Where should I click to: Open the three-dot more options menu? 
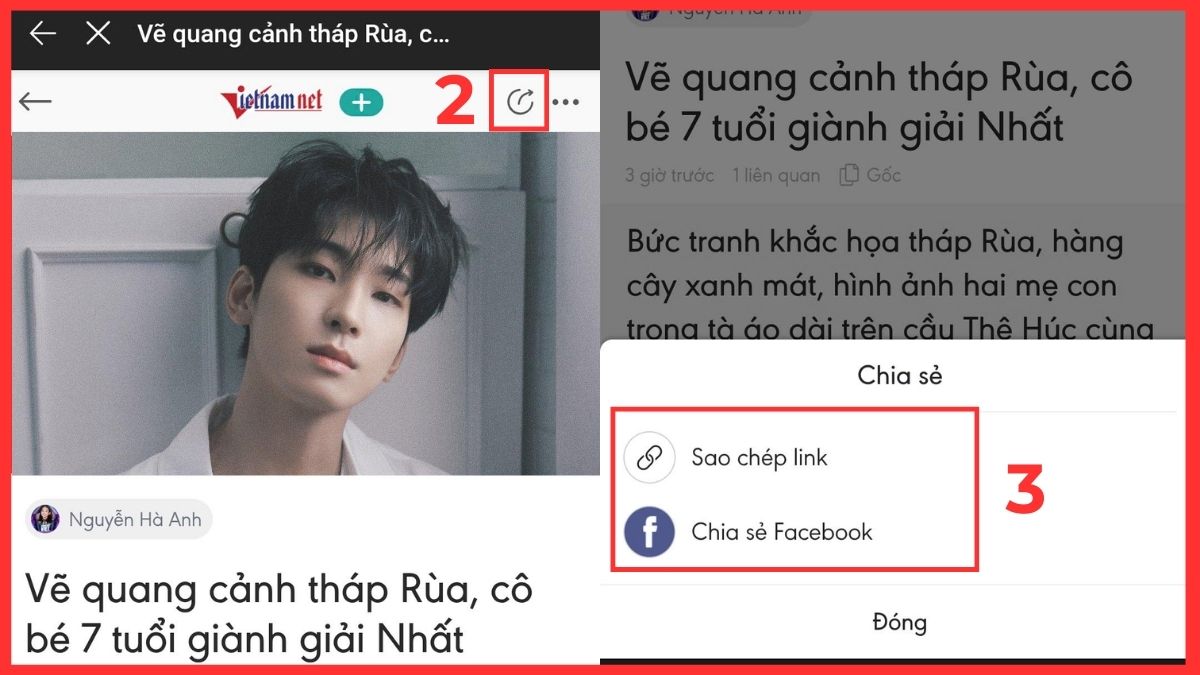point(566,101)
